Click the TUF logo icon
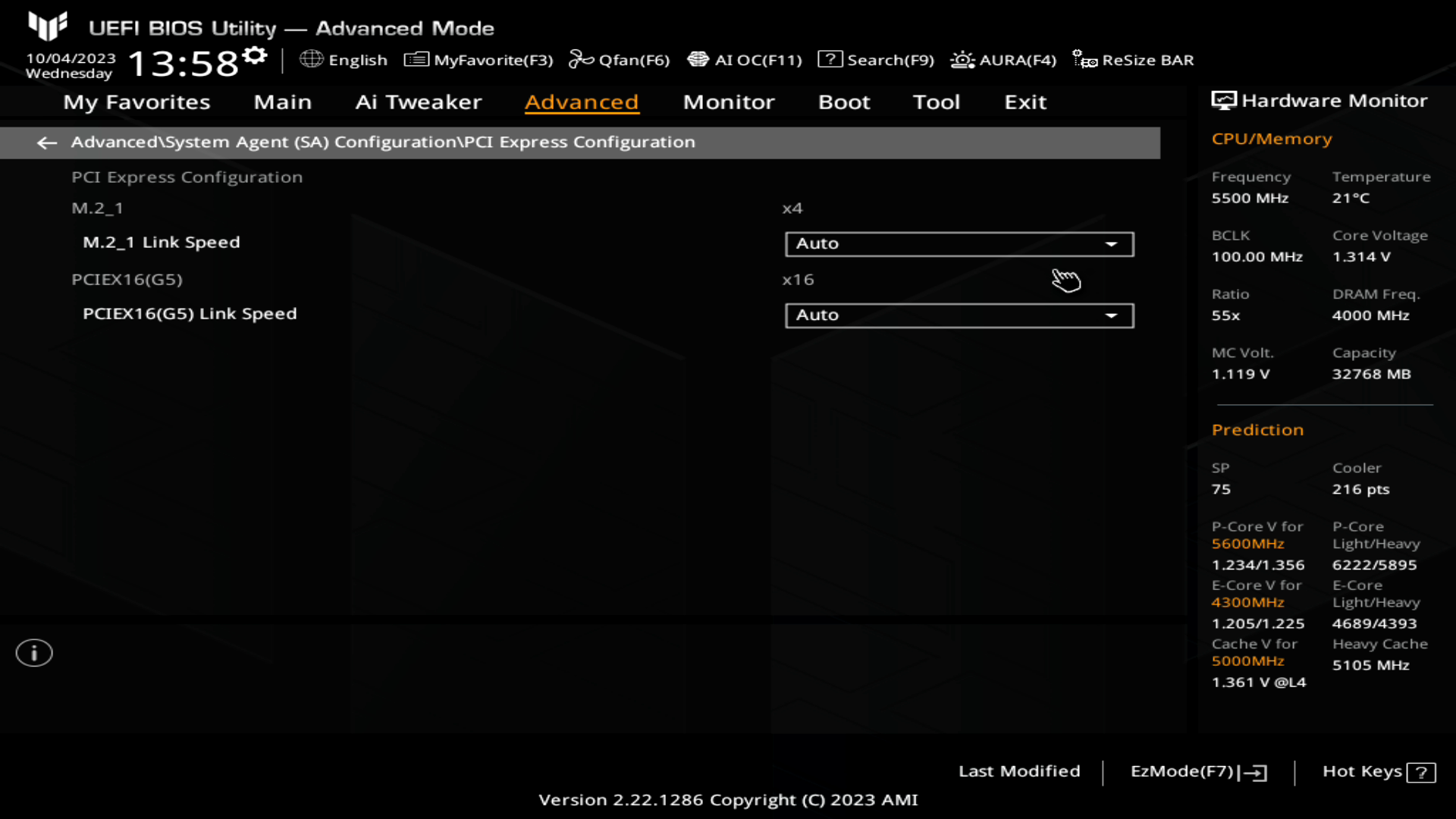 click(x=48, y=26)
